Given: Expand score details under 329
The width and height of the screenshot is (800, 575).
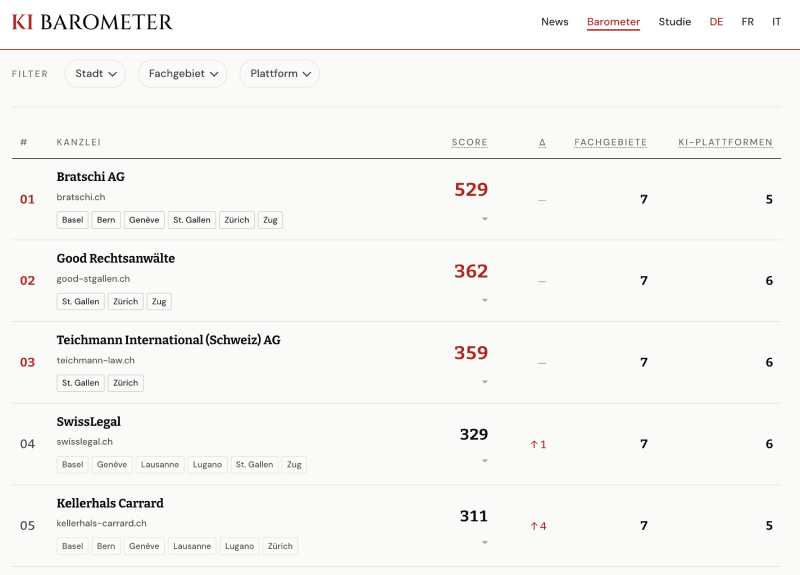Looking at the screenshot, I should click(x=485, y=461).
